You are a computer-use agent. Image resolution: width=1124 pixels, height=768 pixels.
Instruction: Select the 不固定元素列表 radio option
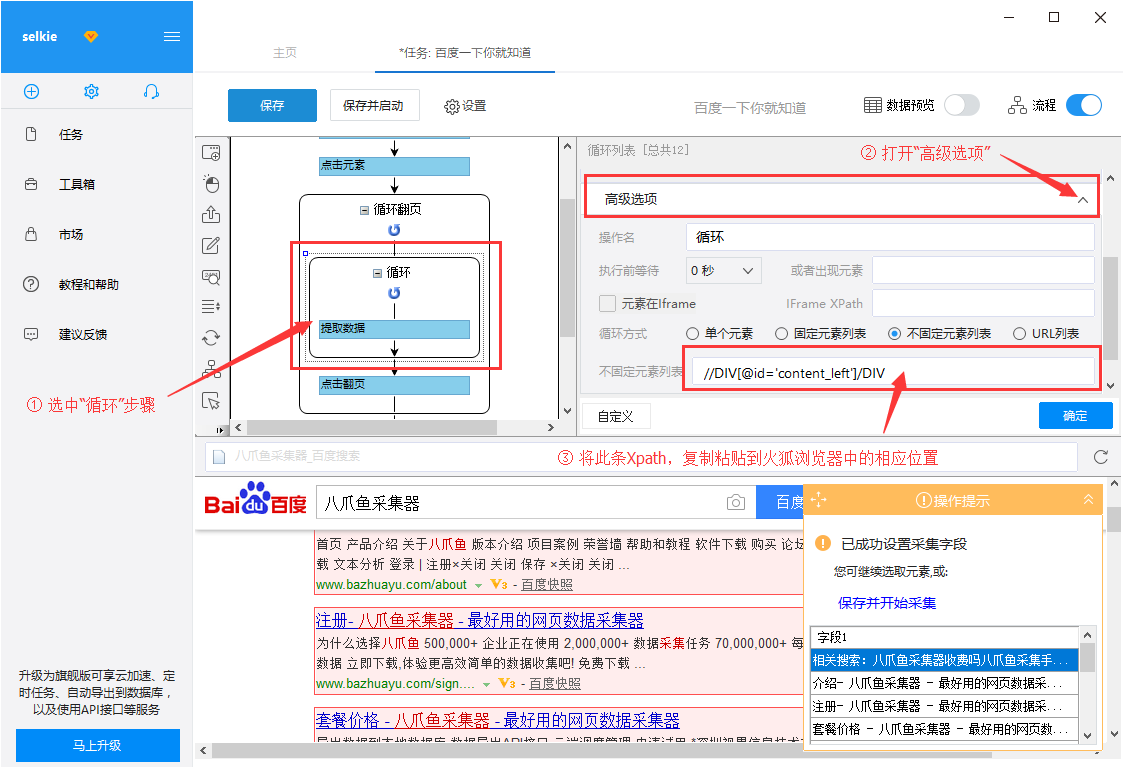(895, 333)
